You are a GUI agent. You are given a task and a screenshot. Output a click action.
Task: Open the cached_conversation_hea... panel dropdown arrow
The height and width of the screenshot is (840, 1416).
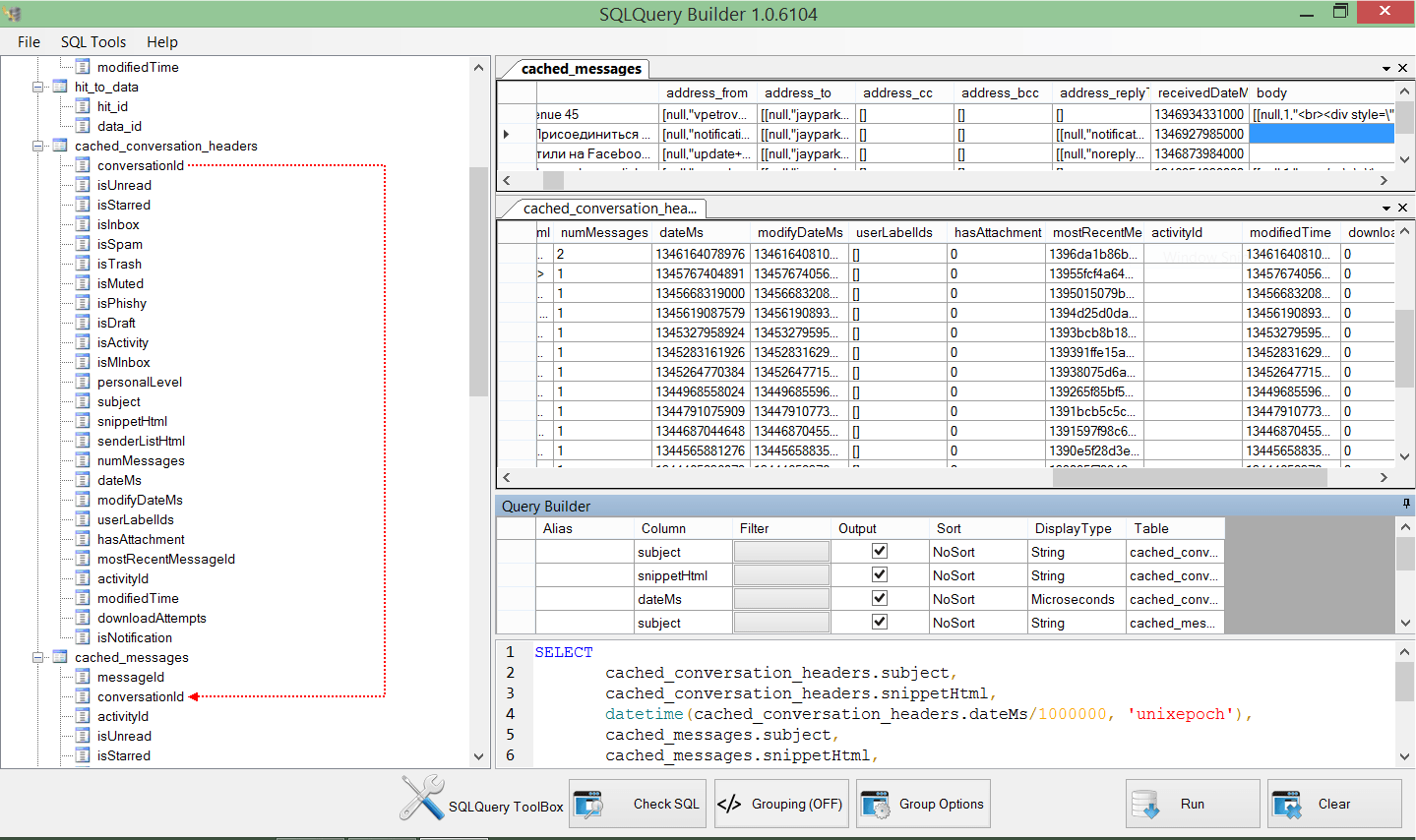click(1386, 209)
